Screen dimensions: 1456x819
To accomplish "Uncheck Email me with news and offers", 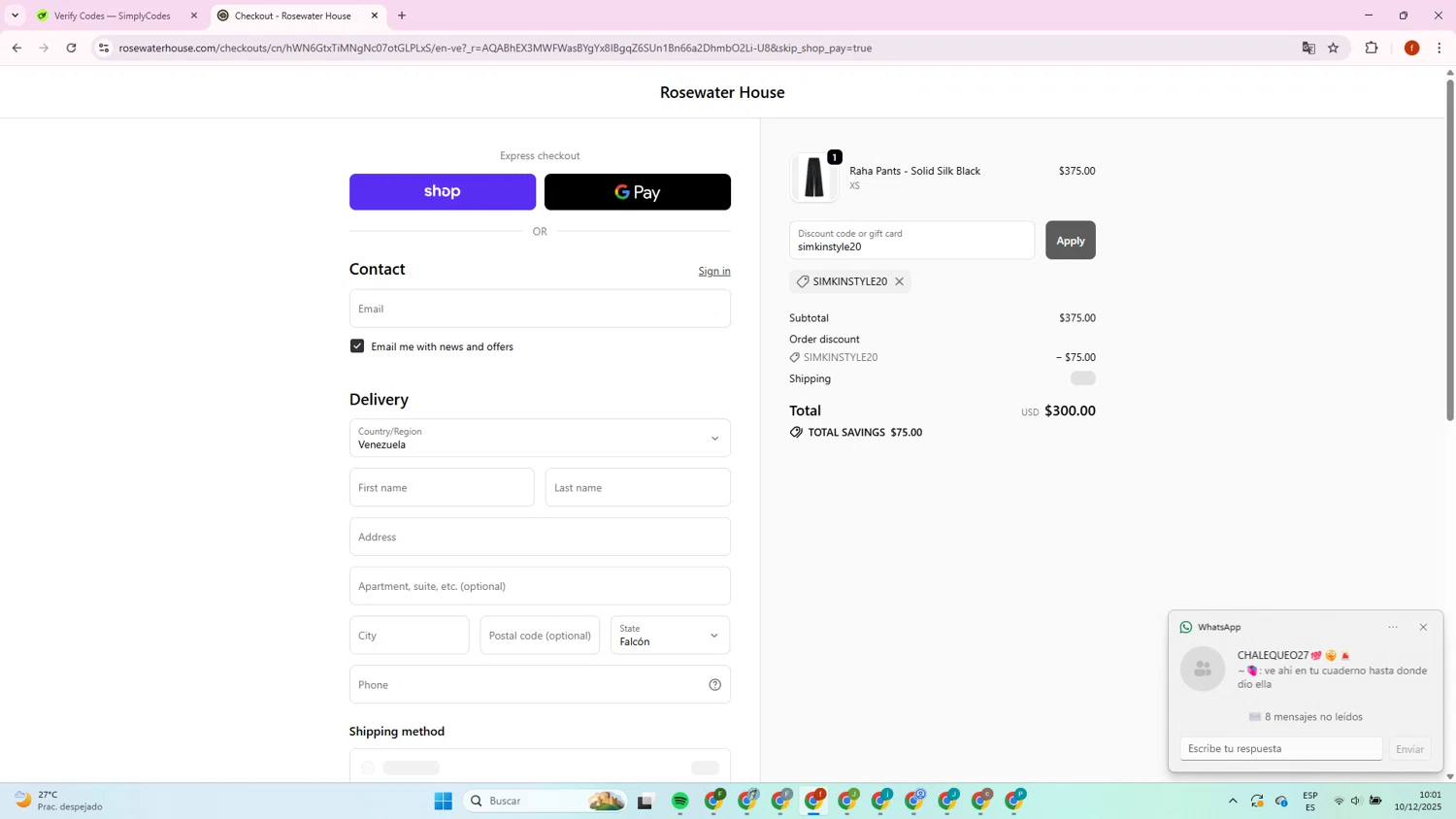I will pyautogui.click(x=357, y=346).
